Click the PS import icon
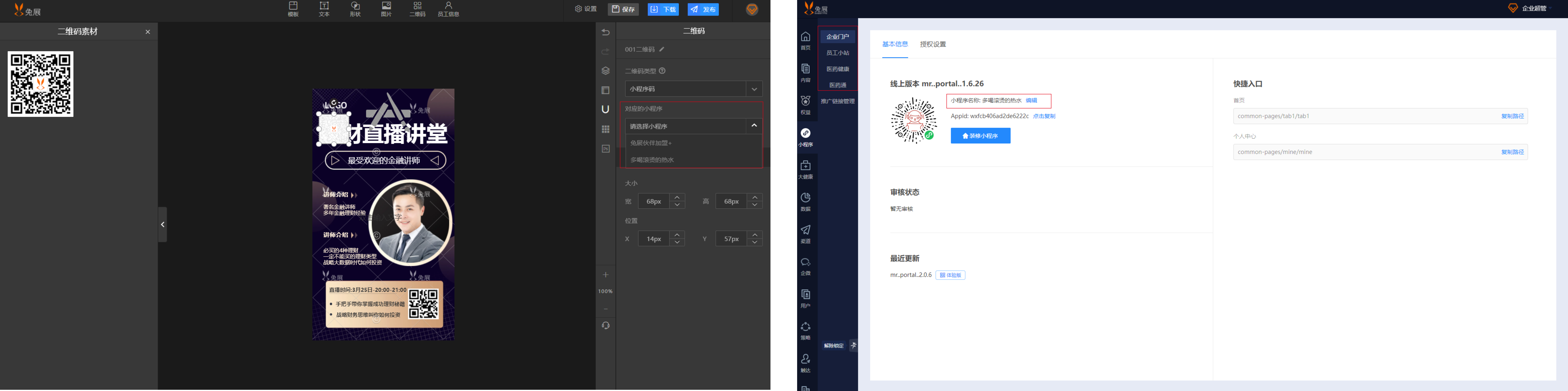This screenshot has height=391, width=1568. (x=606, y=148)
